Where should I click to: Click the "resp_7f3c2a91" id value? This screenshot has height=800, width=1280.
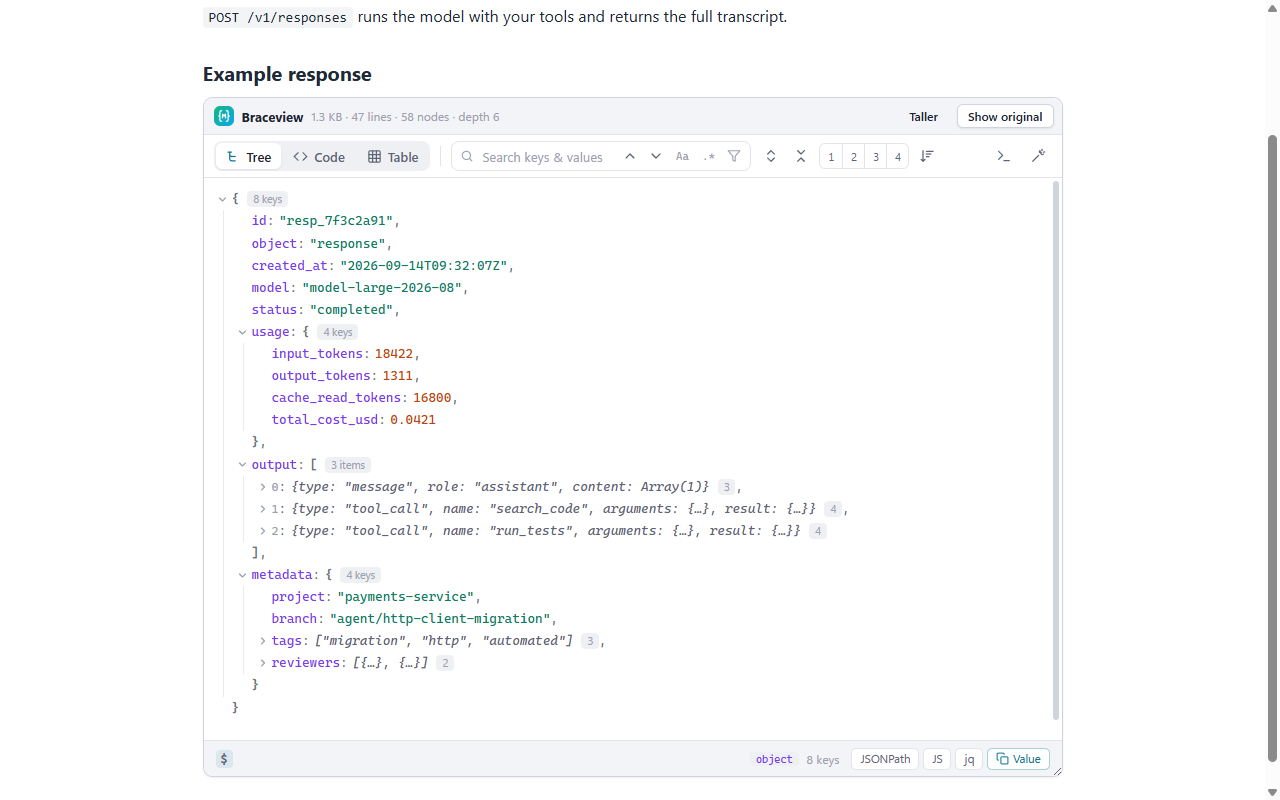pos(336,221)
